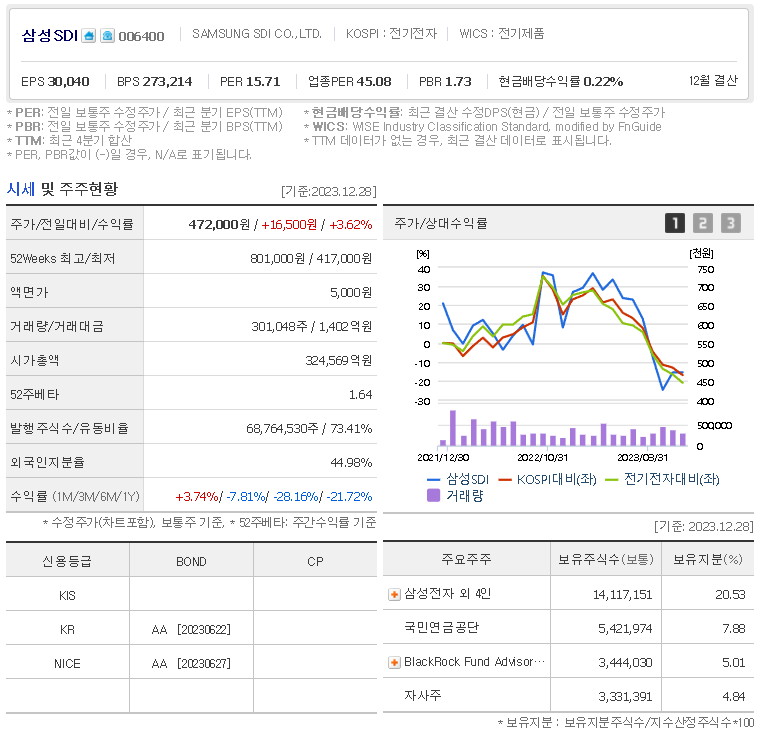Click the PER 15.71 value

264,82
